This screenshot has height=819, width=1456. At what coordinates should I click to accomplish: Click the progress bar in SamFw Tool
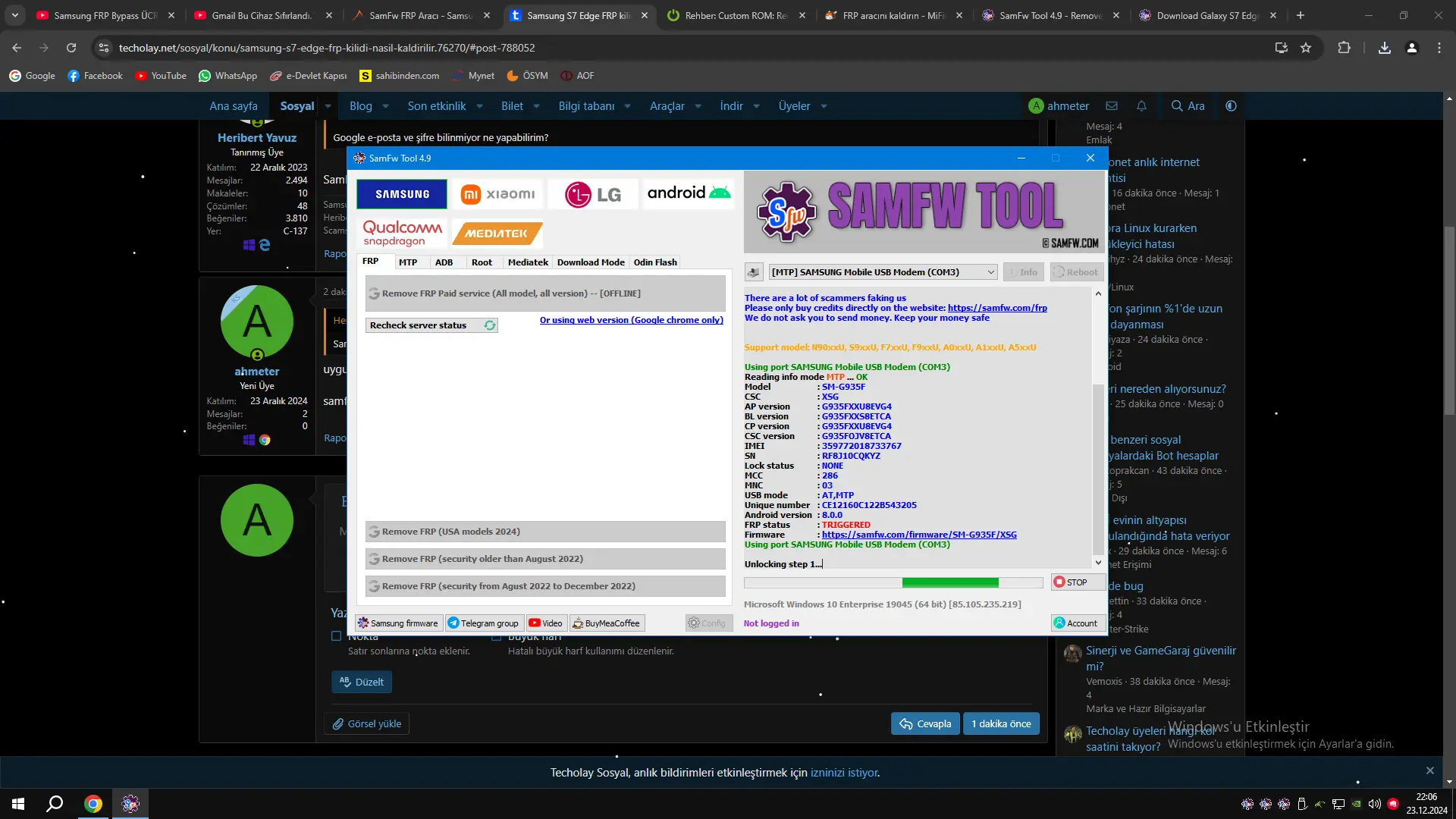(x=893, y=582)
